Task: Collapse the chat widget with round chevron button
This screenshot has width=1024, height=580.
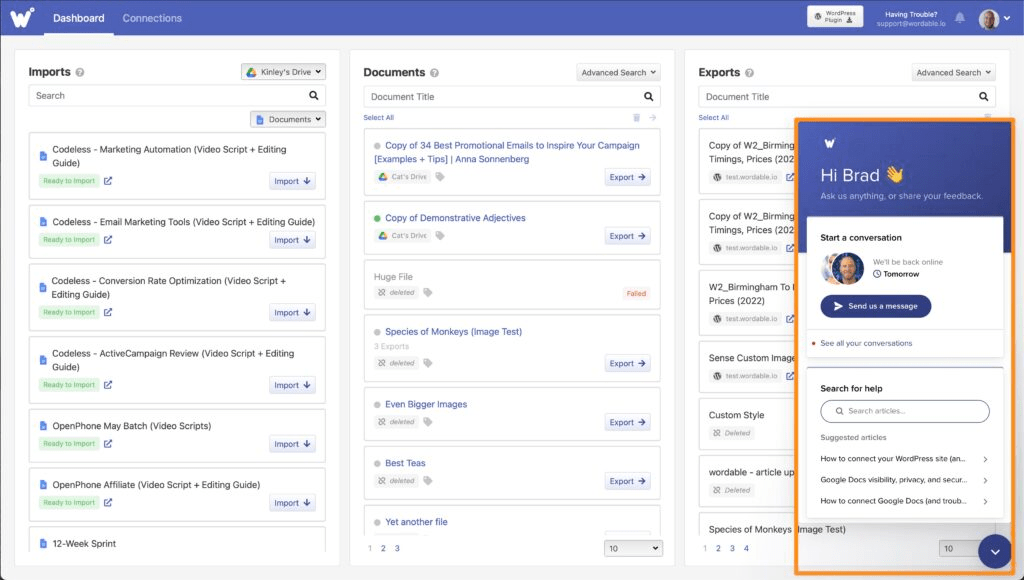Action: point(995,552)
